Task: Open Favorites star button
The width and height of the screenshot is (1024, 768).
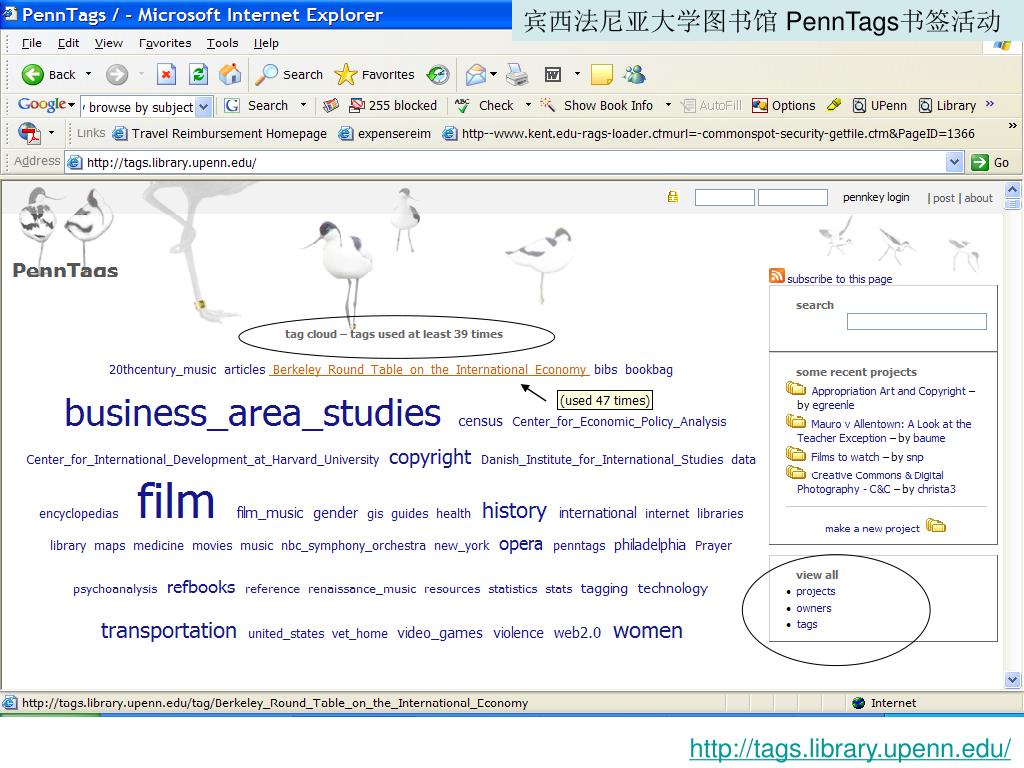Action: click(x=374, y=74)
